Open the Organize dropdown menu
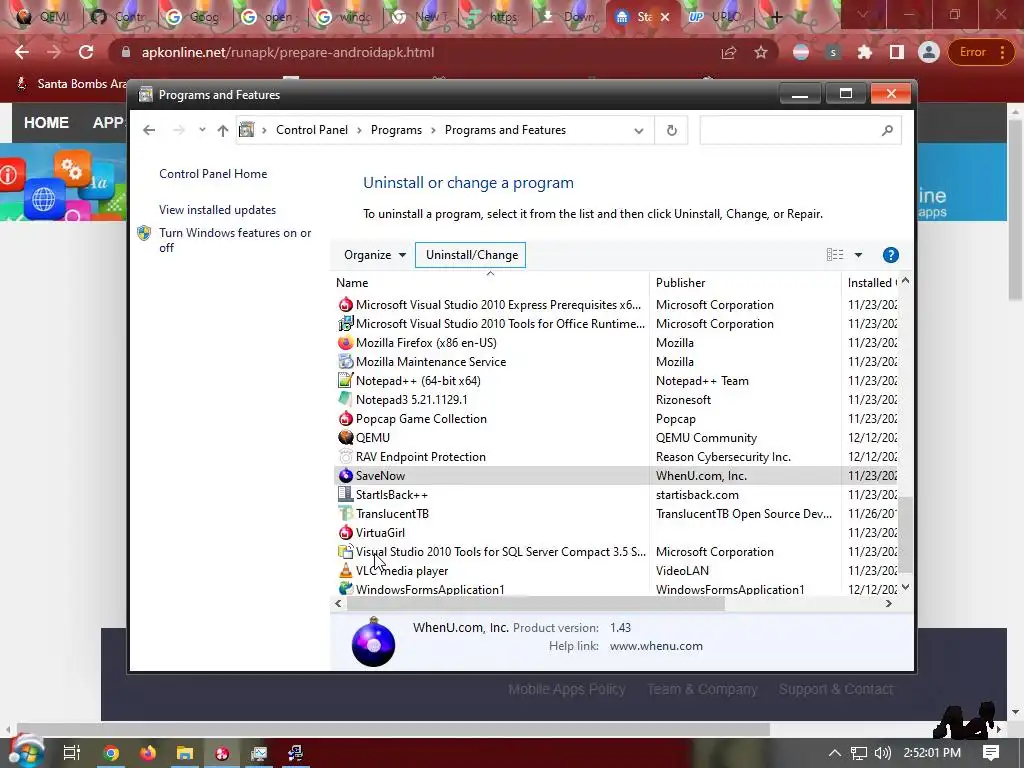Image resolution: width=1024 pixels, height=768 pixels. (x=374, y=255)
